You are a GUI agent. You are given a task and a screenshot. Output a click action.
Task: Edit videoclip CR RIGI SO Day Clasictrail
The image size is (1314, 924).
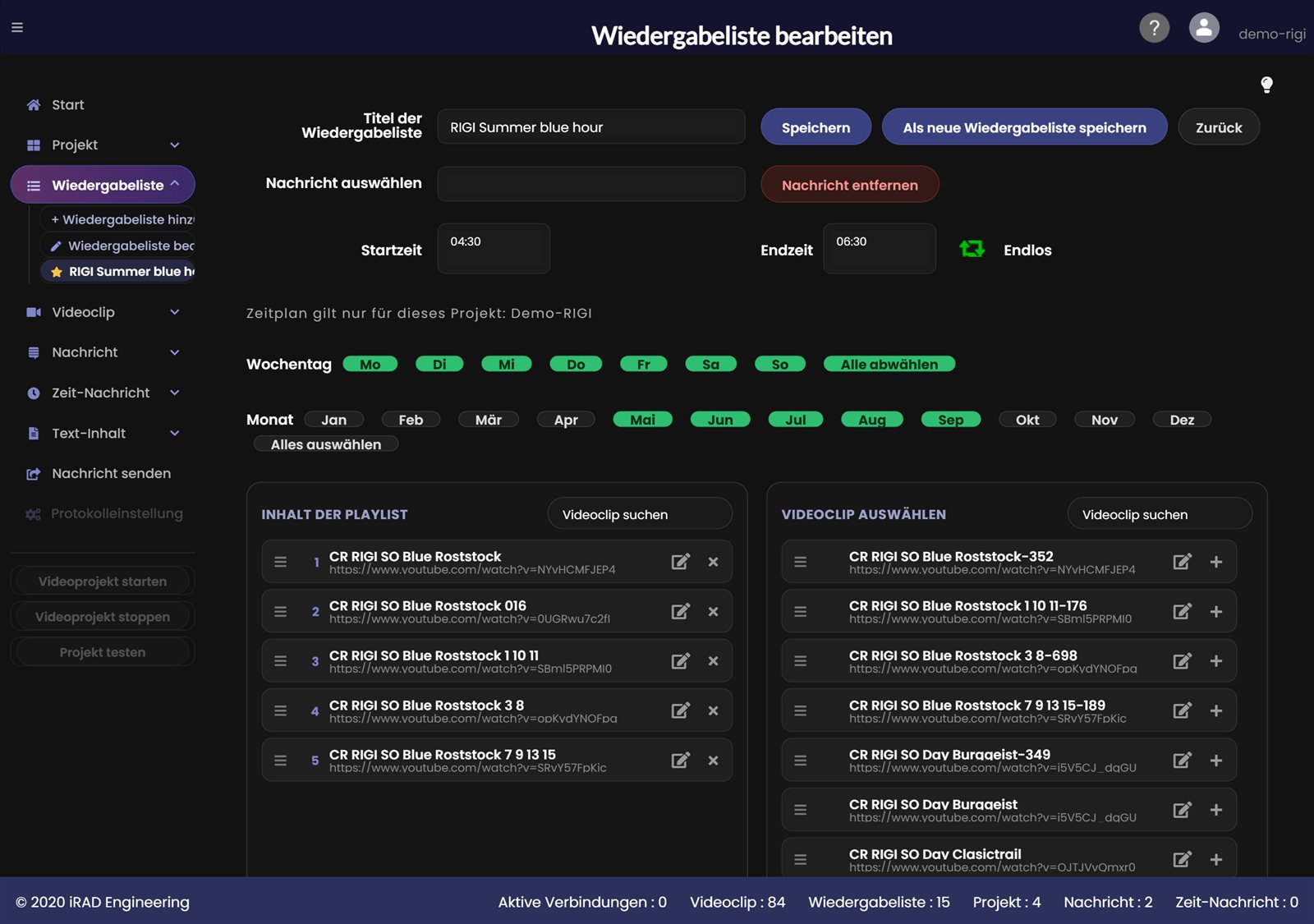(1182, 859)
